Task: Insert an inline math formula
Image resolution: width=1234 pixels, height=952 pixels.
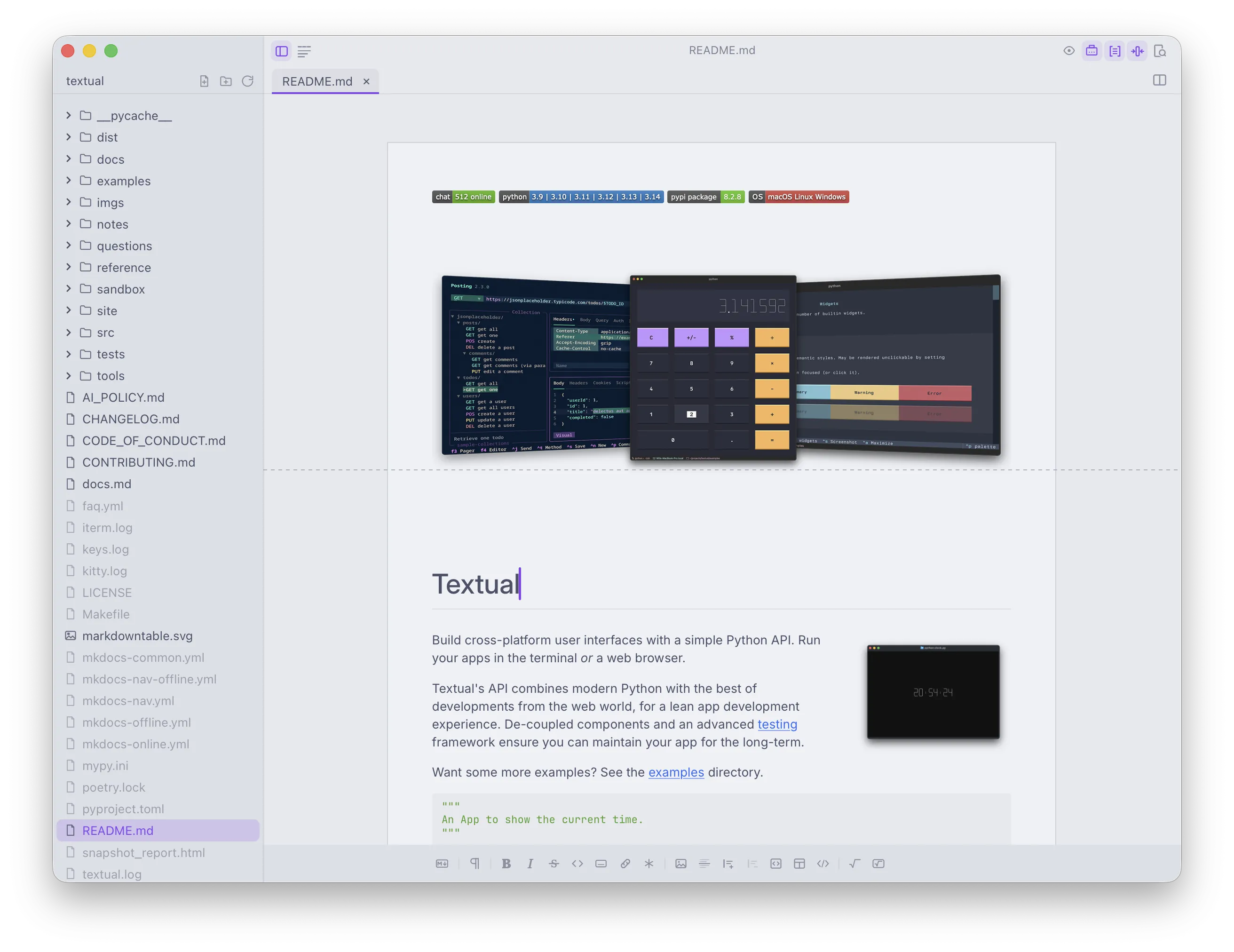Action: 855,863
